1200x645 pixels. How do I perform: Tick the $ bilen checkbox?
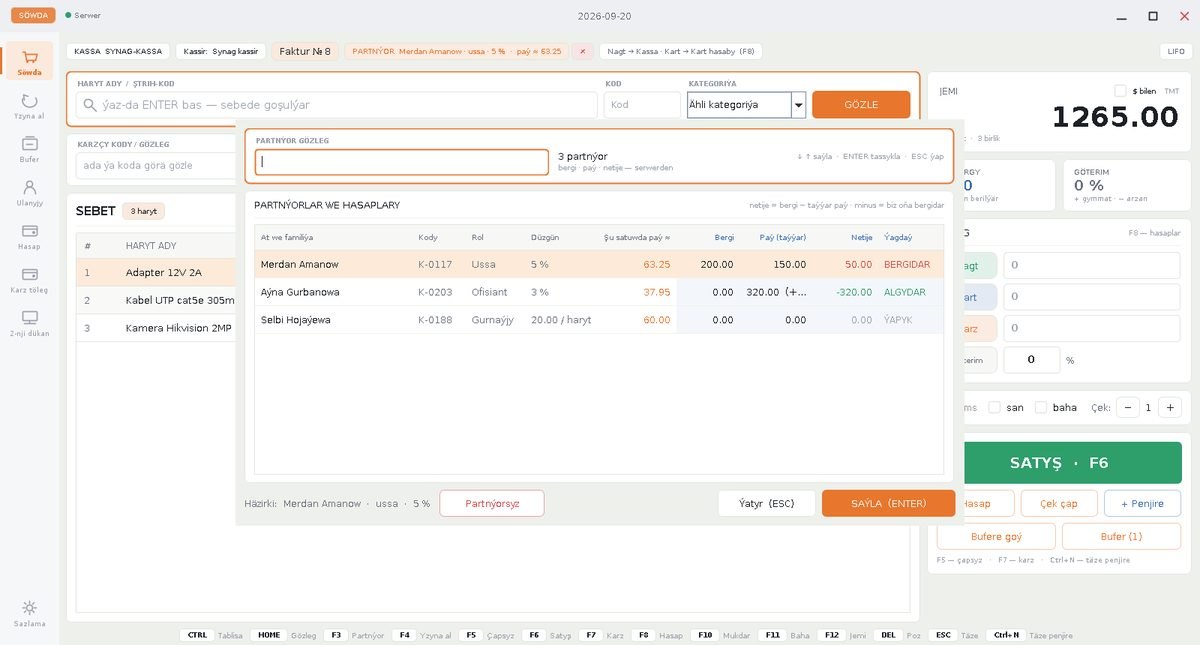click(1120, 91)
